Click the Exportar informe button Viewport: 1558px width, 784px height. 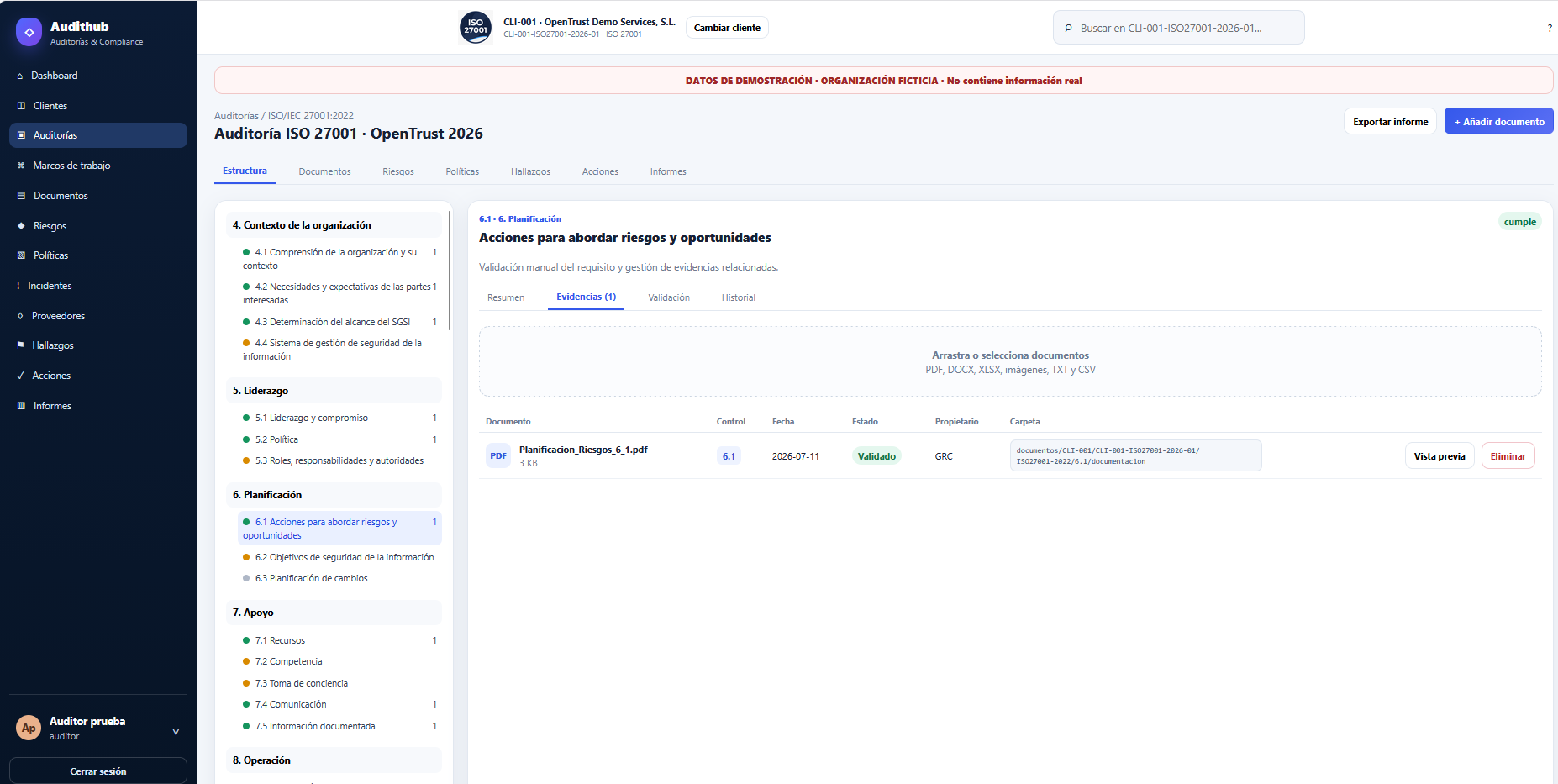click(1390, 122)
